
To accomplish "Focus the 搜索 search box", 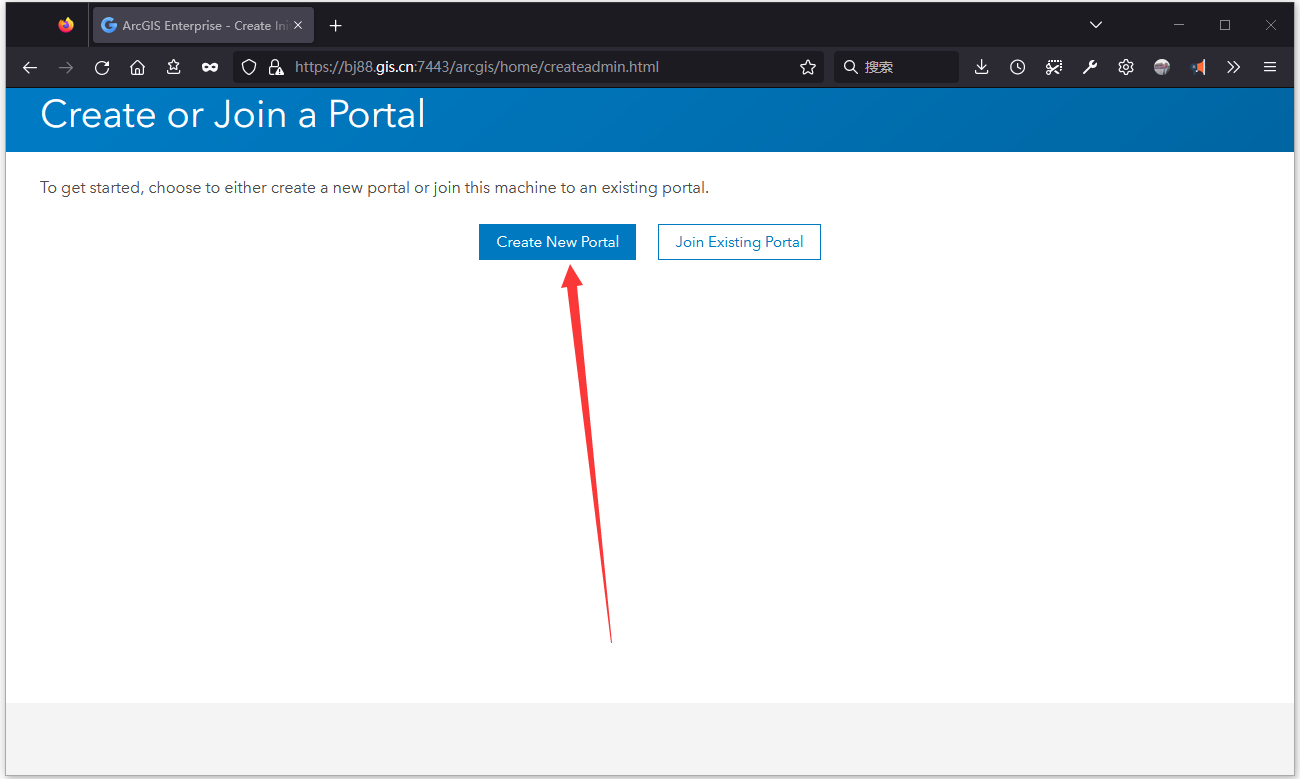I will pyautogui.click(x=896, y=67).
